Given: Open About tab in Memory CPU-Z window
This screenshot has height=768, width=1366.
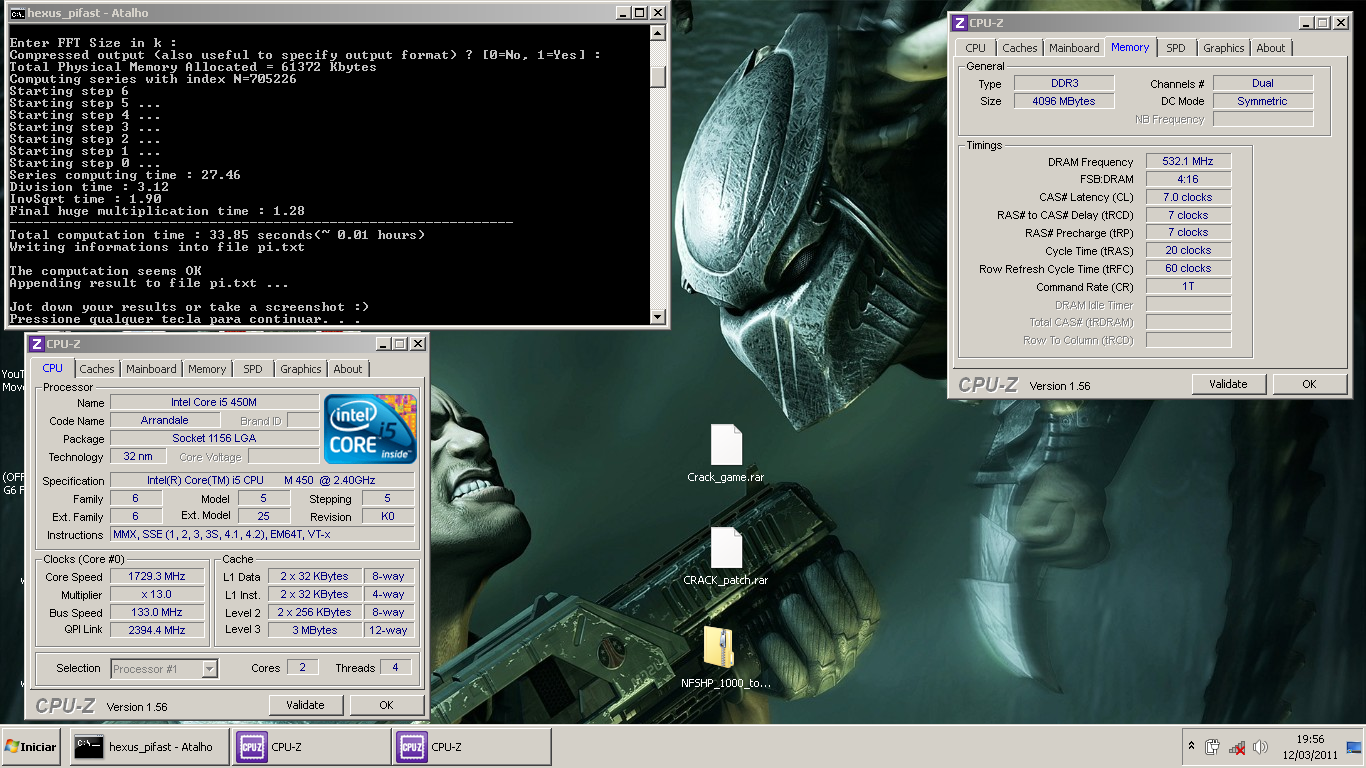Looking at the screenshot, I should tap(1271, 48).
